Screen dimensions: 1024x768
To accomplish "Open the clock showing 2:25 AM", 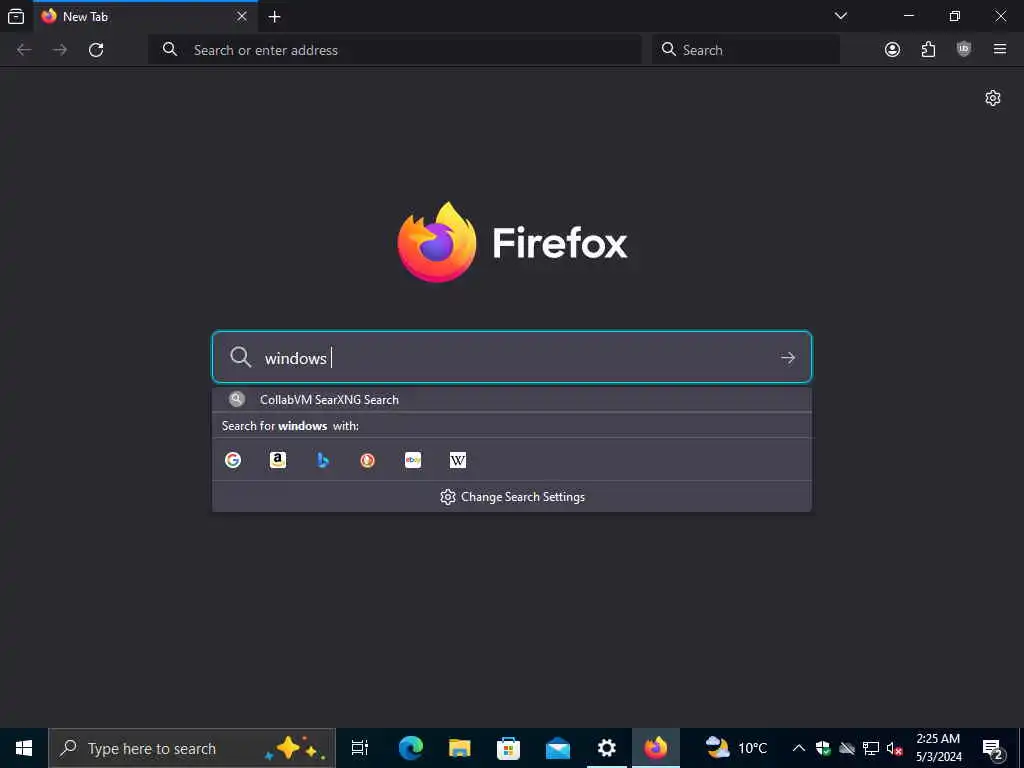I will tap(938, 748).
